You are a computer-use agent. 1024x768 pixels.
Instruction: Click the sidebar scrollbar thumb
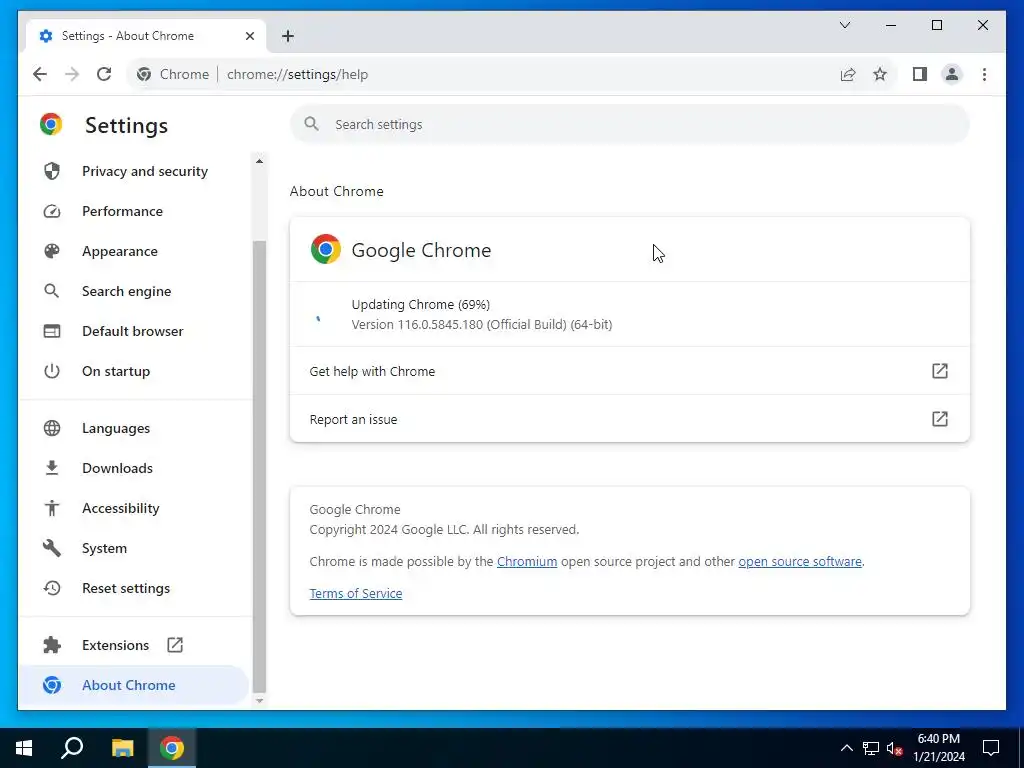pyautogui.click(x=259, y=466)
